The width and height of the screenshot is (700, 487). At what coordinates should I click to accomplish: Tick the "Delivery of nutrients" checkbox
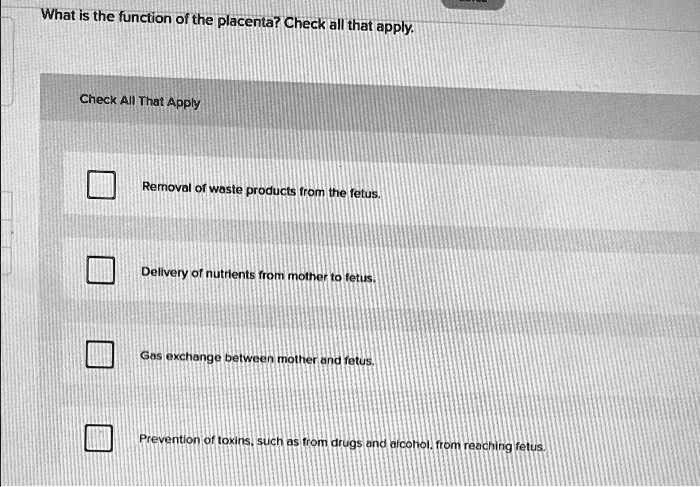click(99, 271)
